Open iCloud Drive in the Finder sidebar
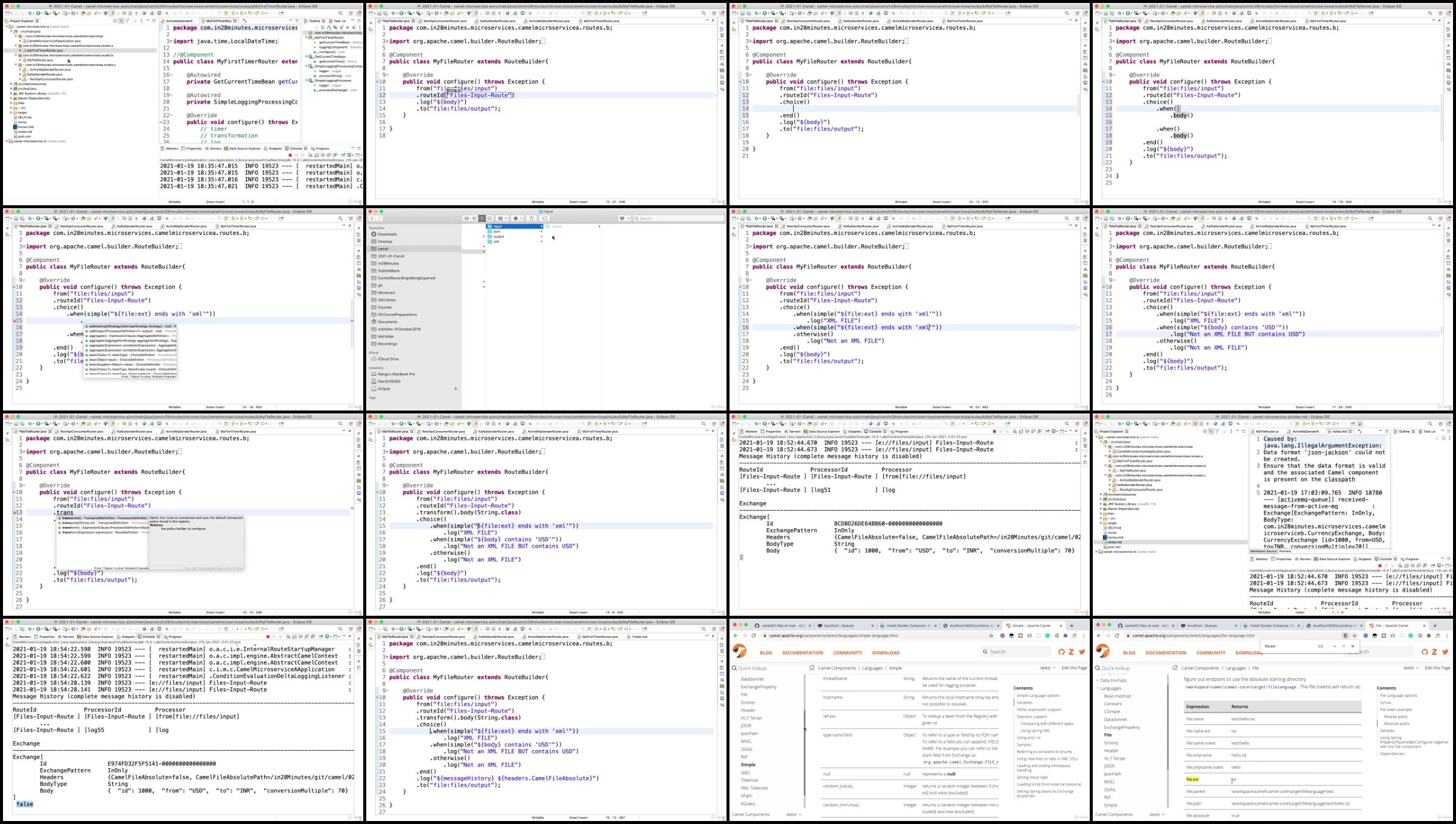The image size is (1456, 824). coord(388,359)
